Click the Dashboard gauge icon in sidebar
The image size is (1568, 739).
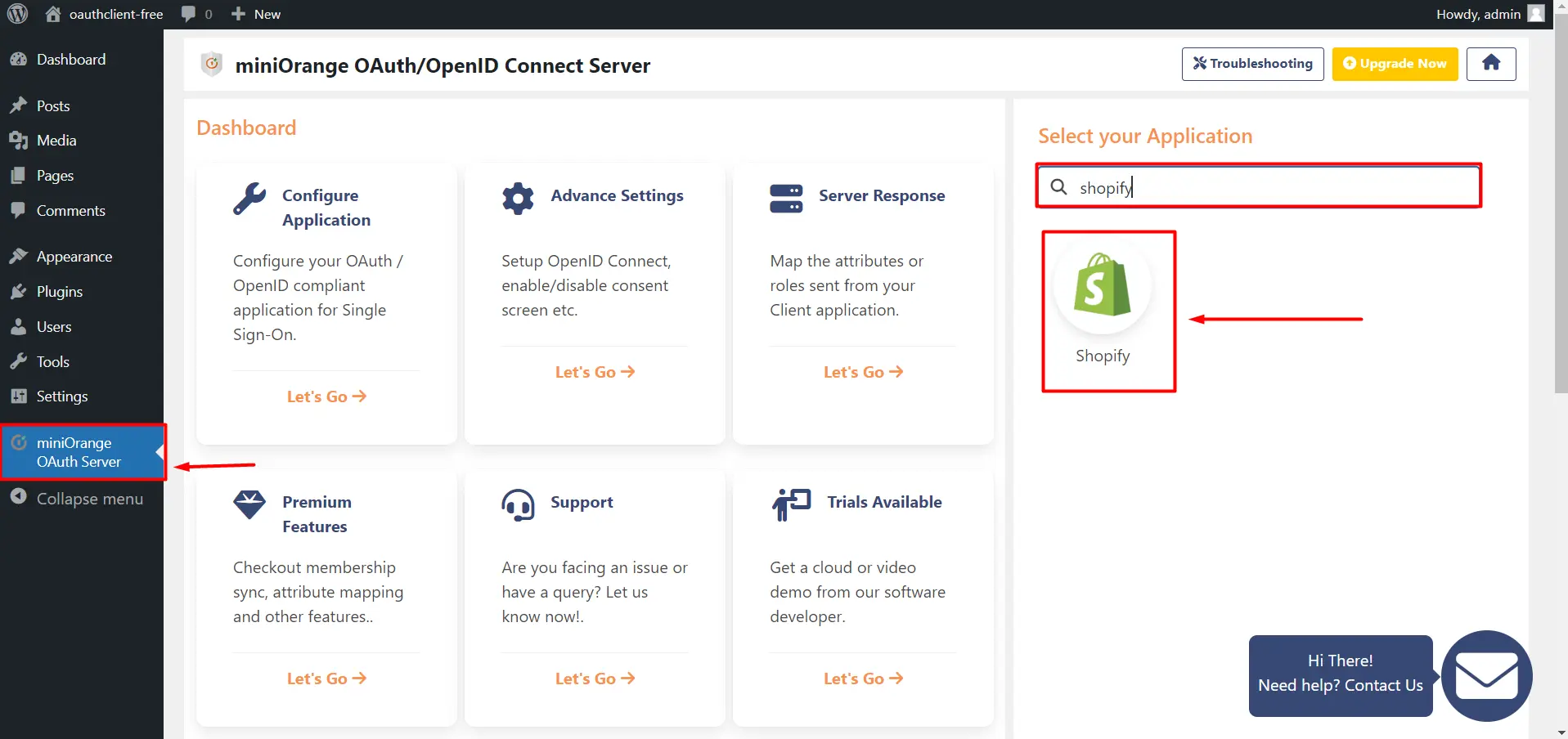pyautogui.click(x=18, y=60)
